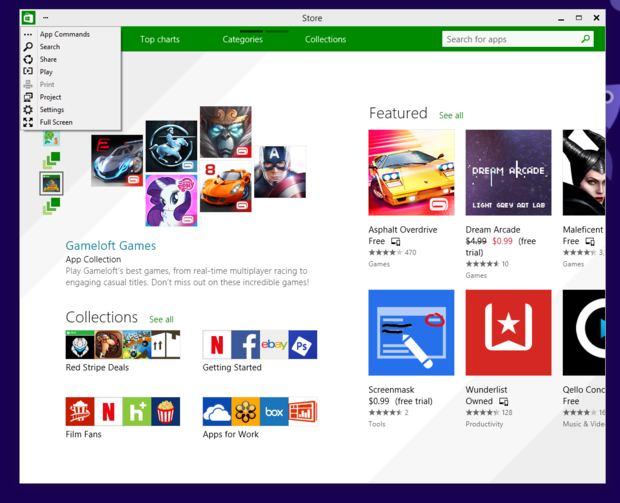Click the Dream Arcade title text

(493, 230)
